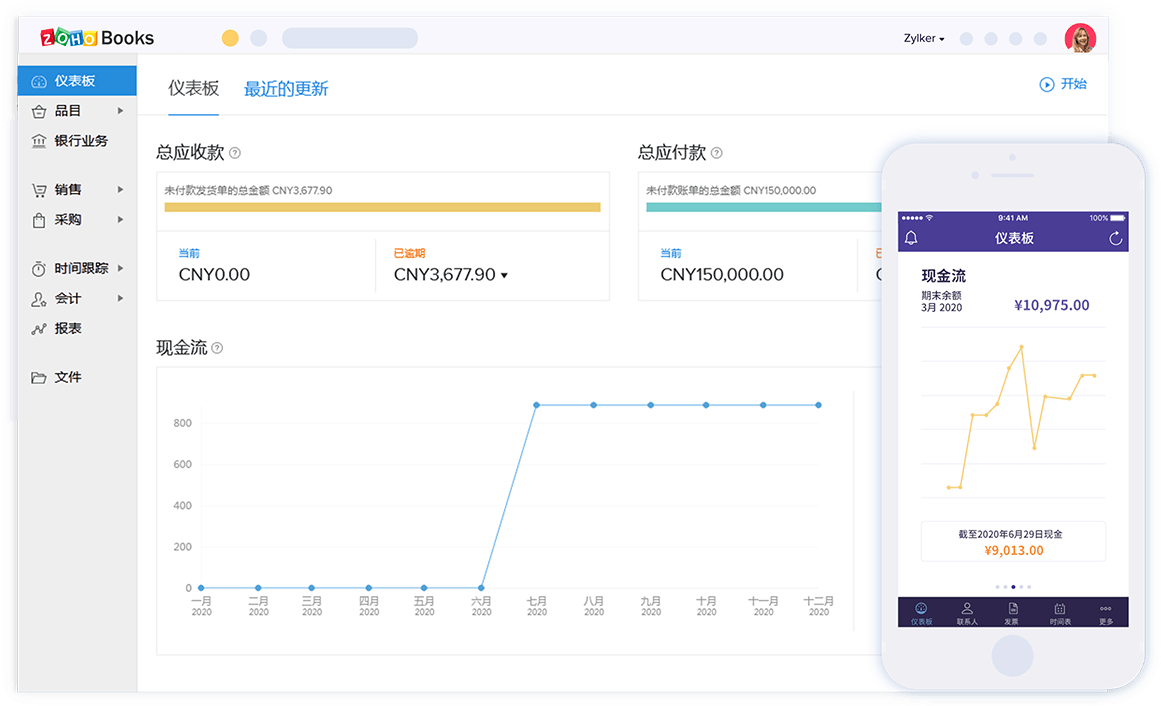The image size is (1161, 706).
Task: Open the 文件 folder icon in sidebar
Action: click(x=39, y=378)
